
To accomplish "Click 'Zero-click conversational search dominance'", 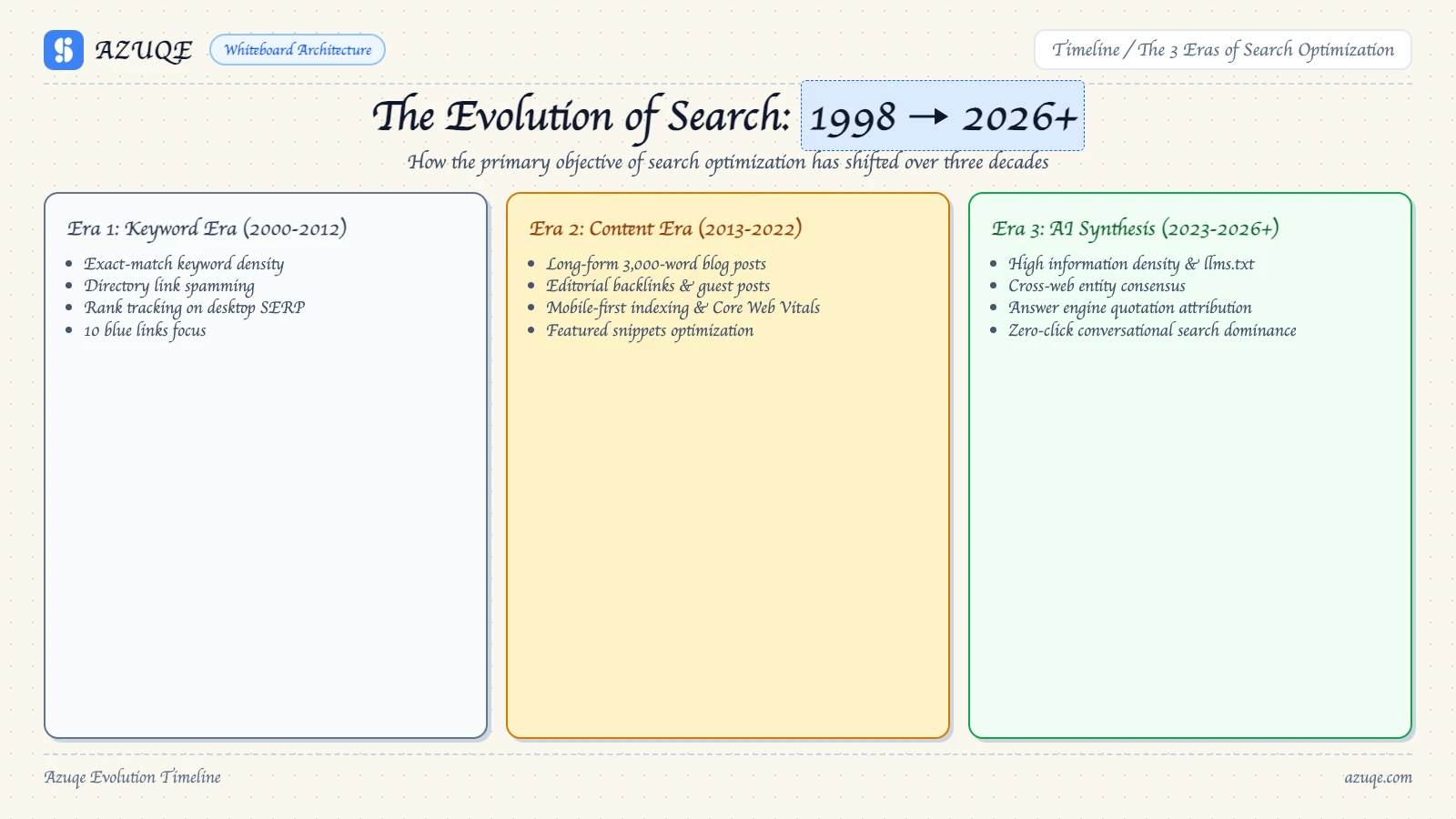I will (1152, 330).
